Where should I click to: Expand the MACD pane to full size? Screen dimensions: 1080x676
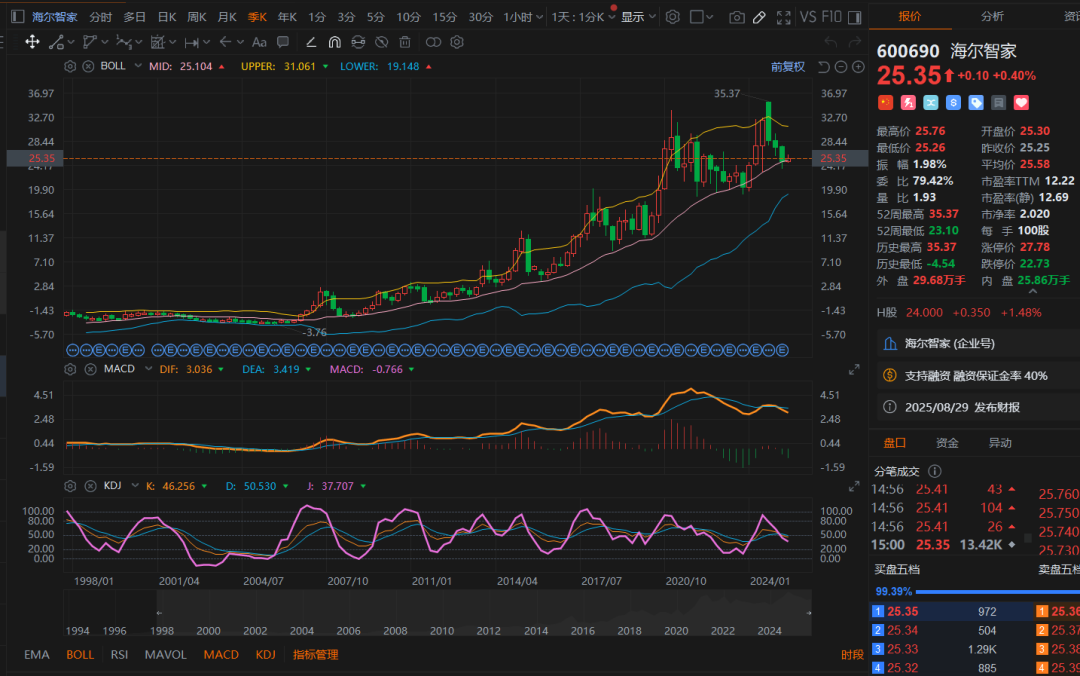click(x=854, y=370)
